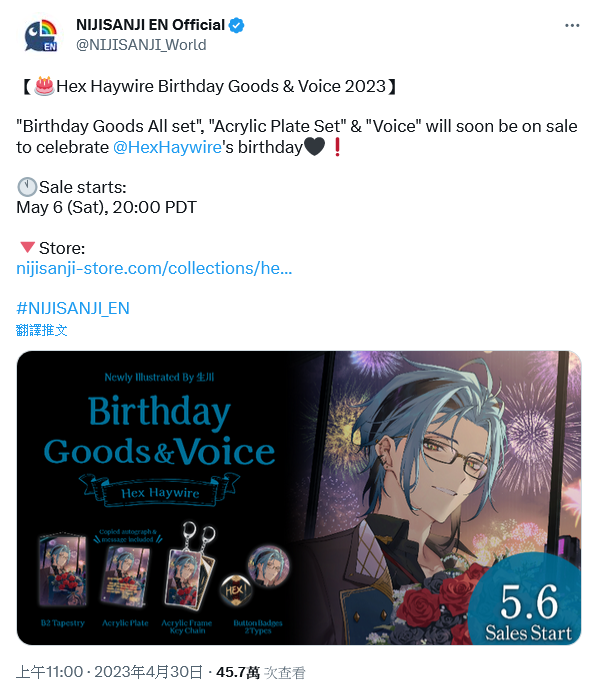Click the tweet timestamp April 30 2023
Viewport: 598px width, 698px height.
109,672
